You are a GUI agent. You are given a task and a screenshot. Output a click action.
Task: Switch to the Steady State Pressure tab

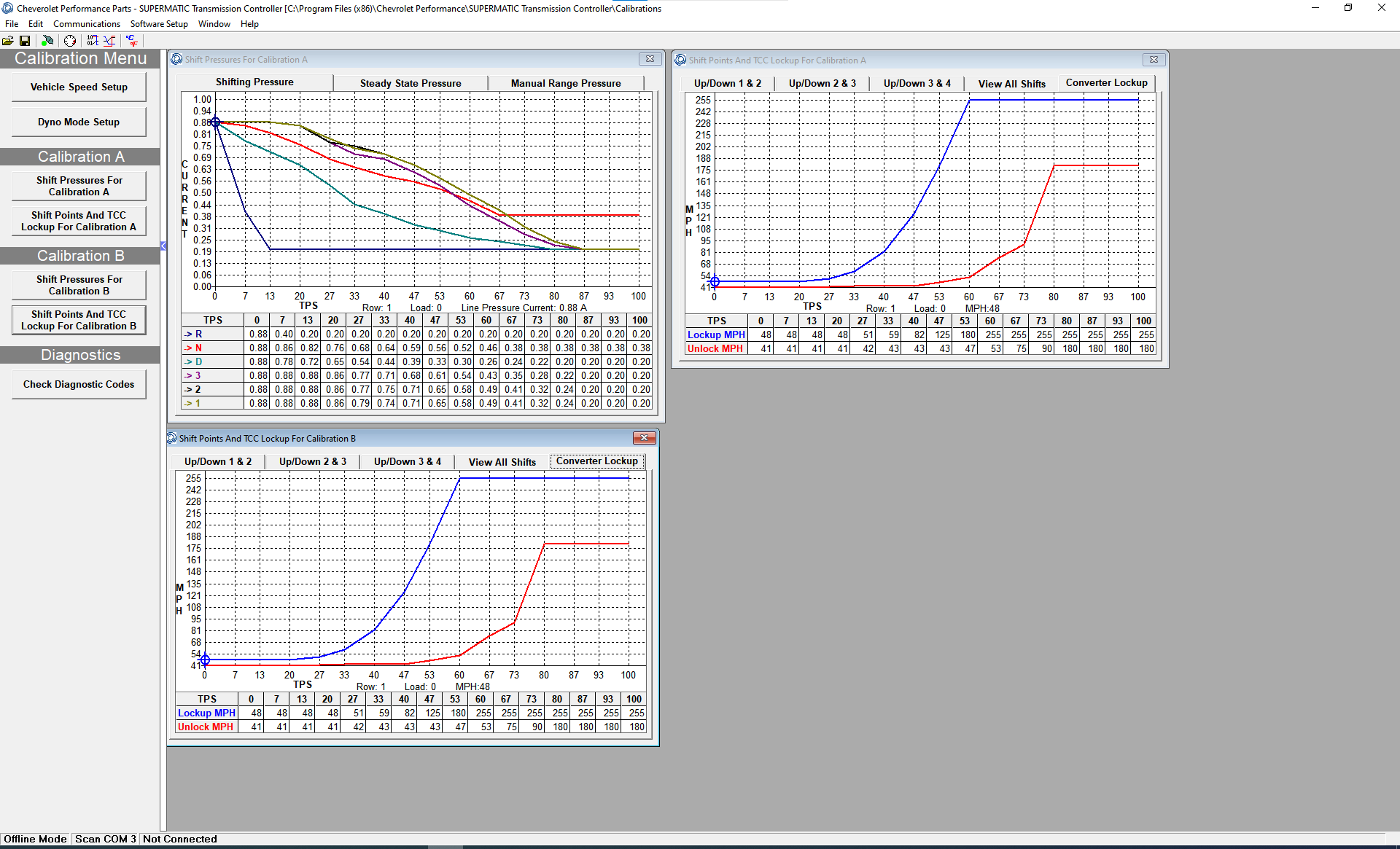point(411,83)
